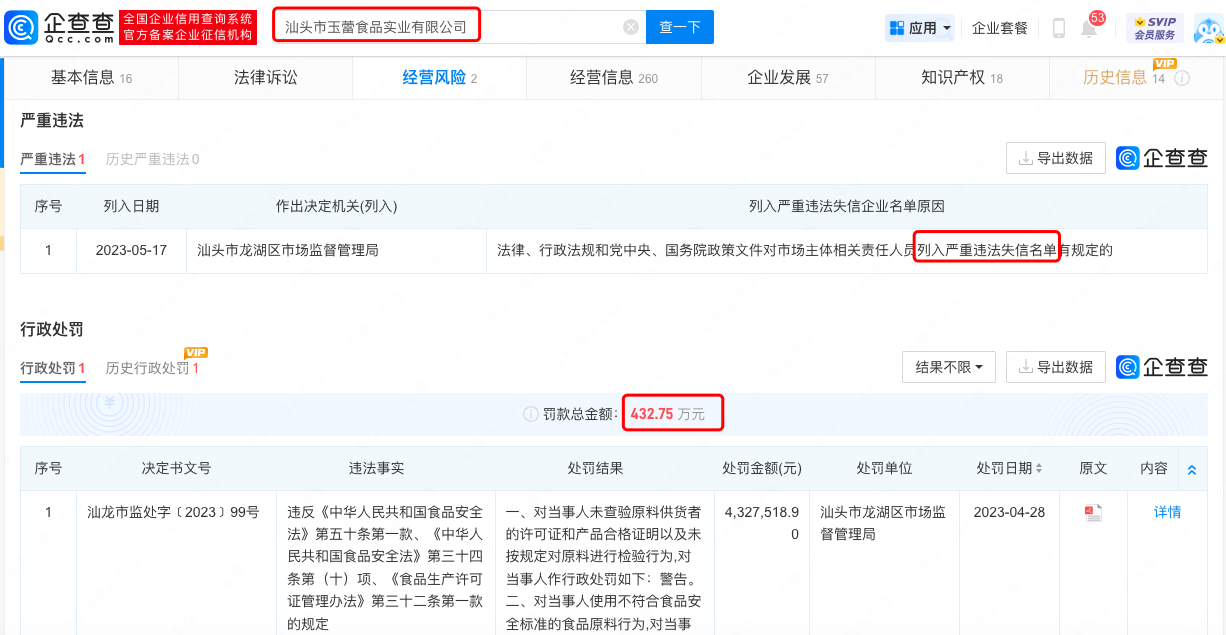1226x635 pixels.
Task: Click the info icon beside 罚款总金额
Action: 531,414
